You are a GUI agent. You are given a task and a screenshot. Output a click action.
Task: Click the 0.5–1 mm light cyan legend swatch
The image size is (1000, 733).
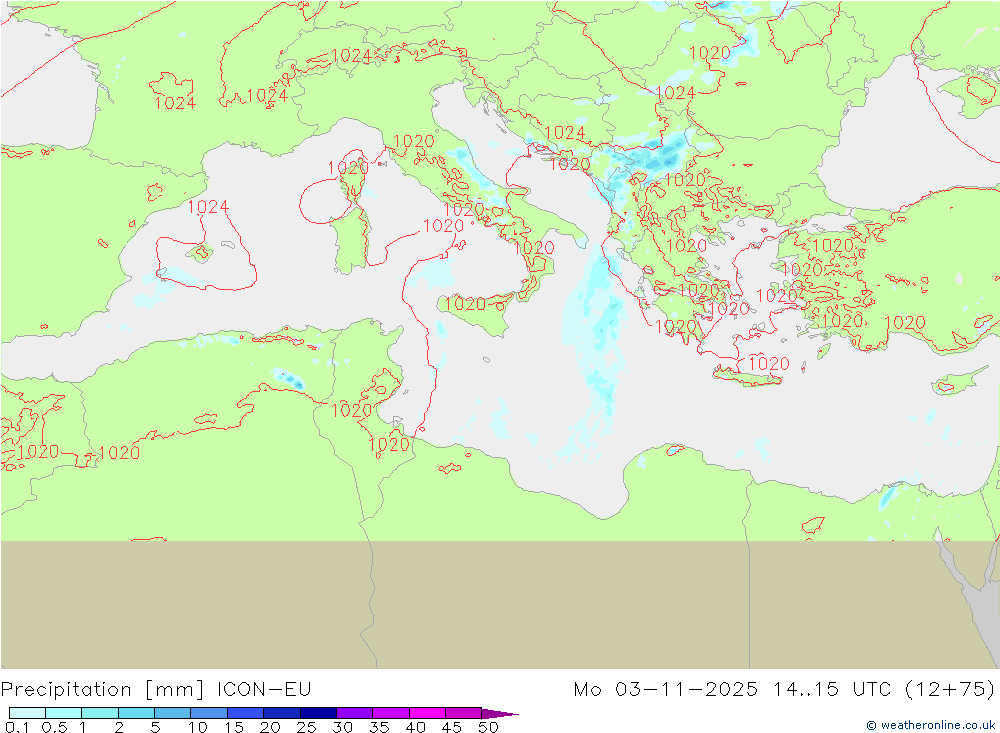click(64, 713)
